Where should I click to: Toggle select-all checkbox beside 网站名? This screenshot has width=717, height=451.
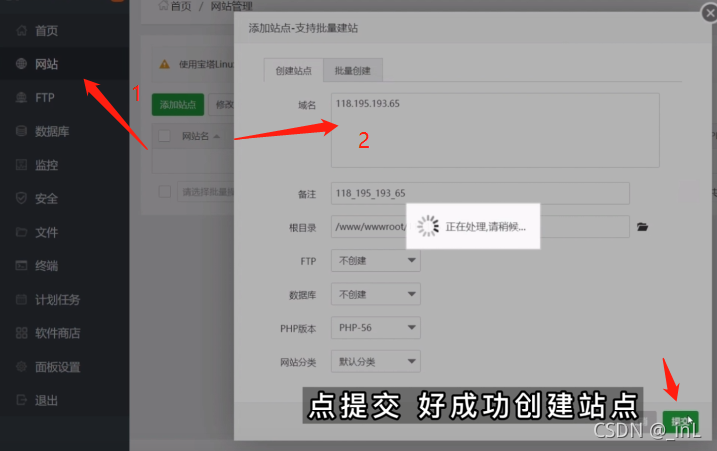click(164, 136)
